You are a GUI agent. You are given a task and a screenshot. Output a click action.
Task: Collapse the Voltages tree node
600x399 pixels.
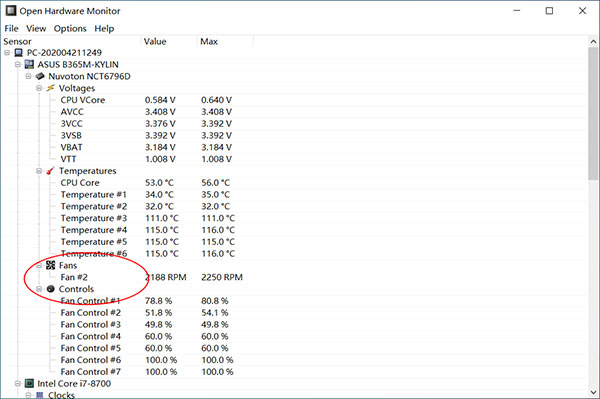point(39,88)
